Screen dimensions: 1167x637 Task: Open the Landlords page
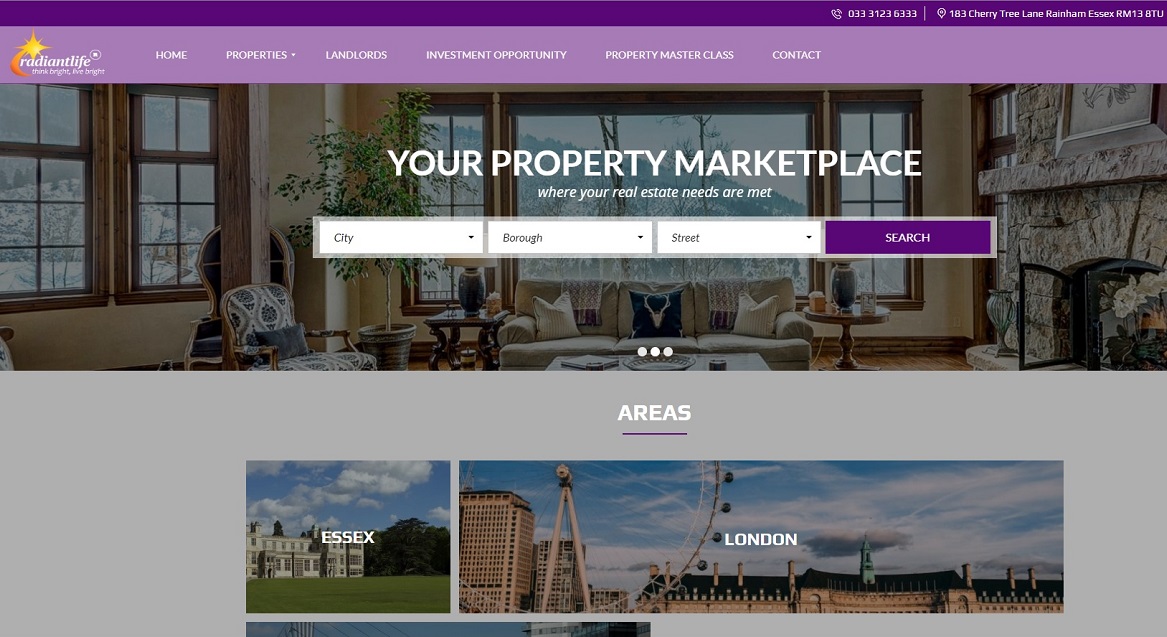point(356,55)
